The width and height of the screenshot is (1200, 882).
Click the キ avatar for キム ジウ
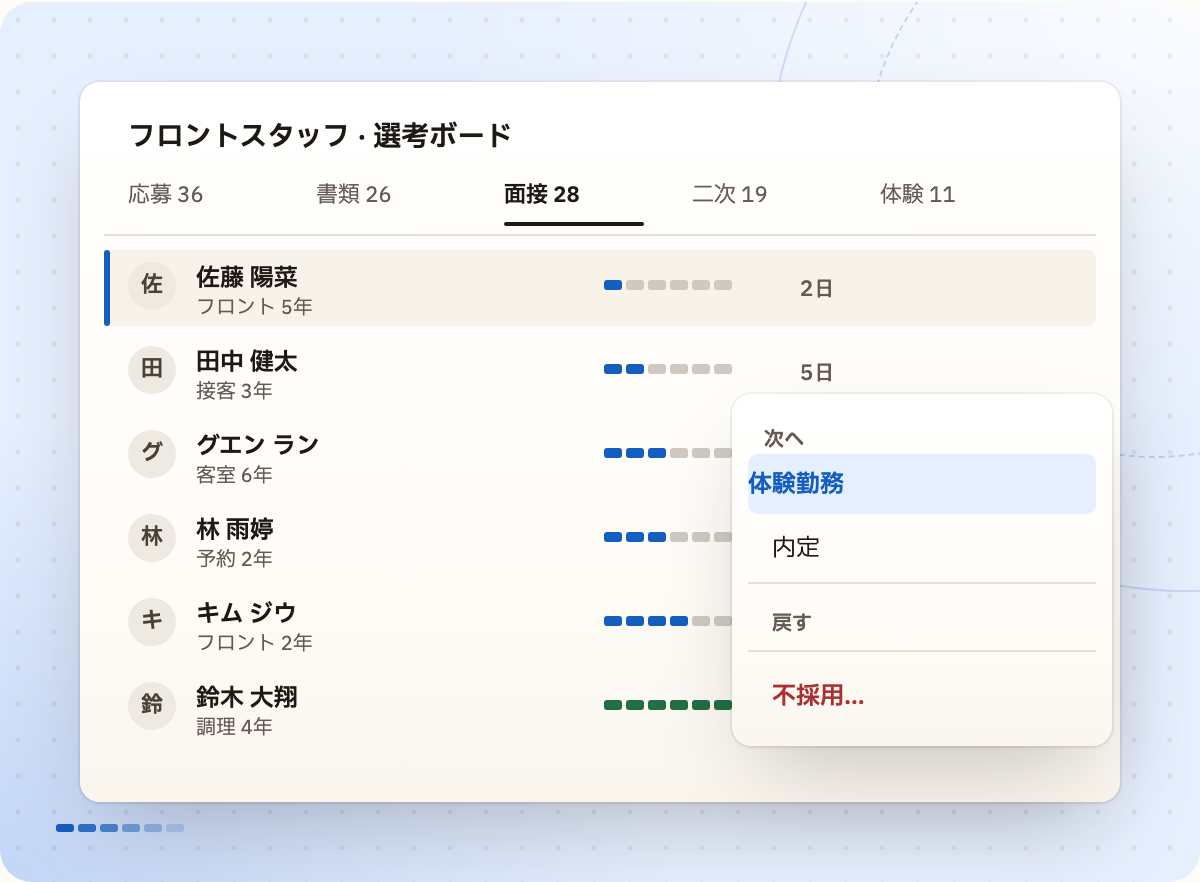[x=152, y=622]
